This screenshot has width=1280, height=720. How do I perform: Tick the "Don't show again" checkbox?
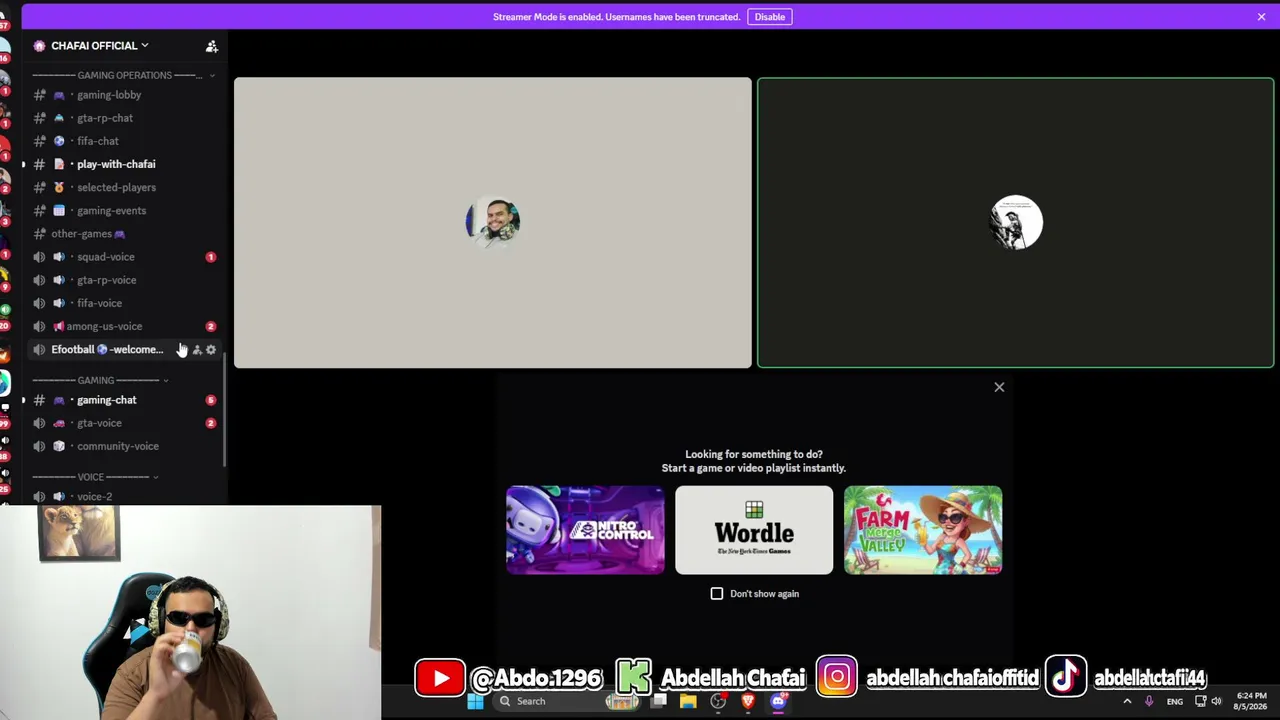click(717, 594)
